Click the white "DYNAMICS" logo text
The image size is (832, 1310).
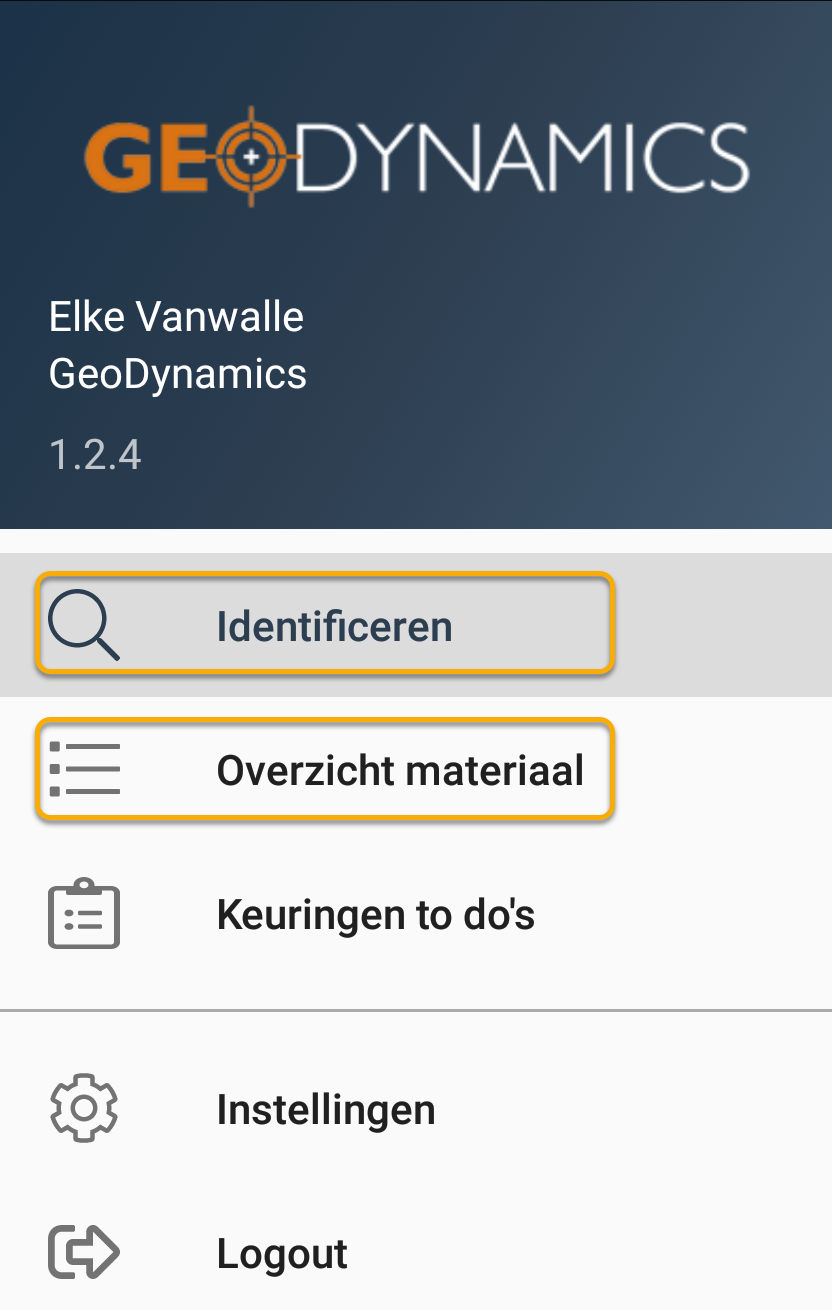[522, 158]
